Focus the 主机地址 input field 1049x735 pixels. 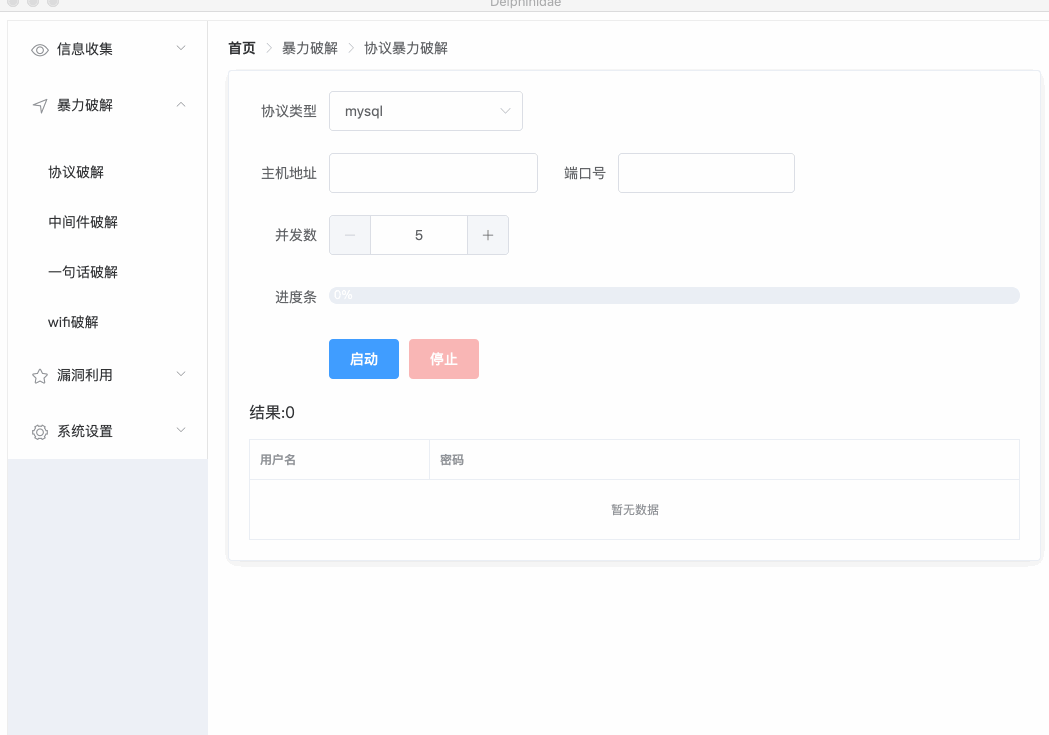pyautogui.click(x=433, y=173)
